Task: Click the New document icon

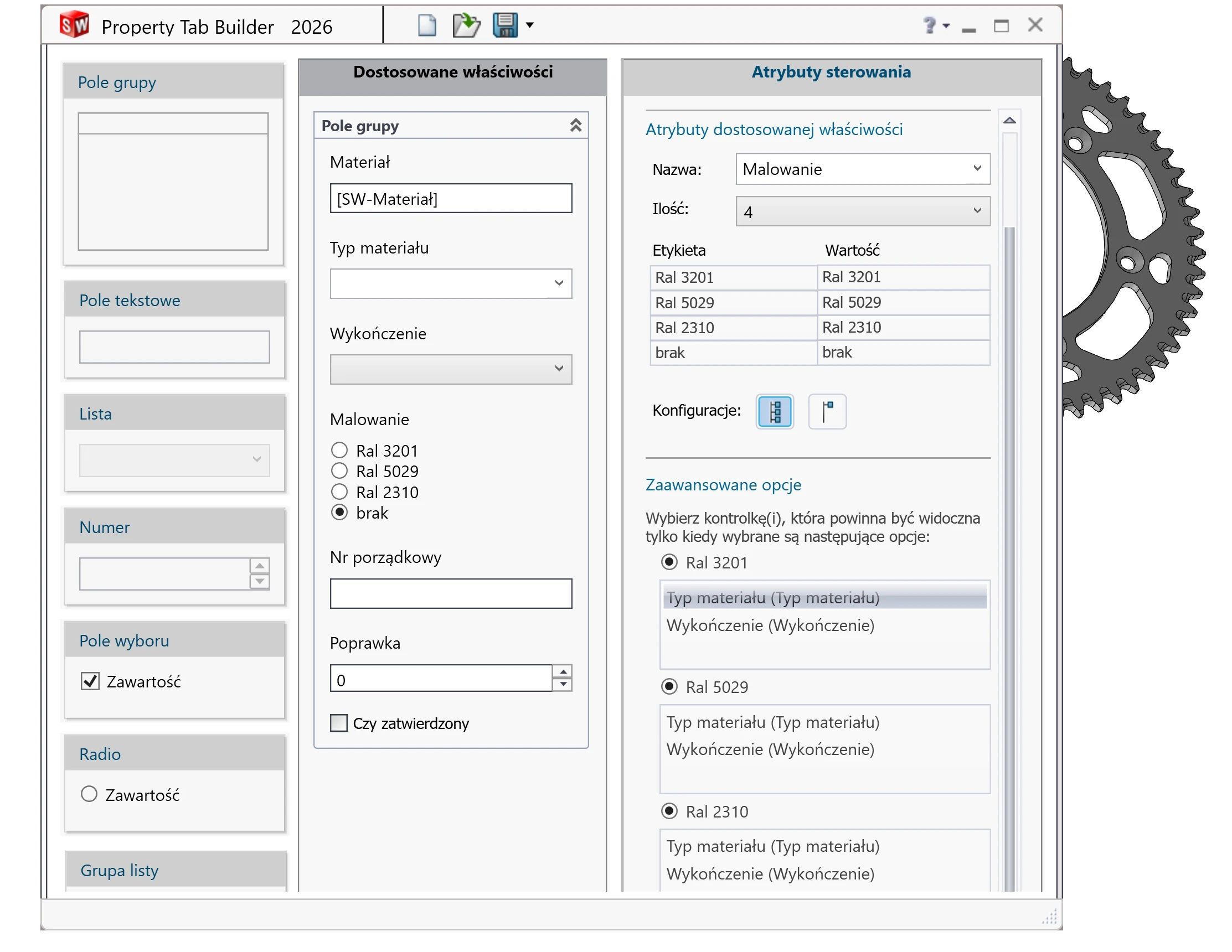Action: tap(427, 25)
